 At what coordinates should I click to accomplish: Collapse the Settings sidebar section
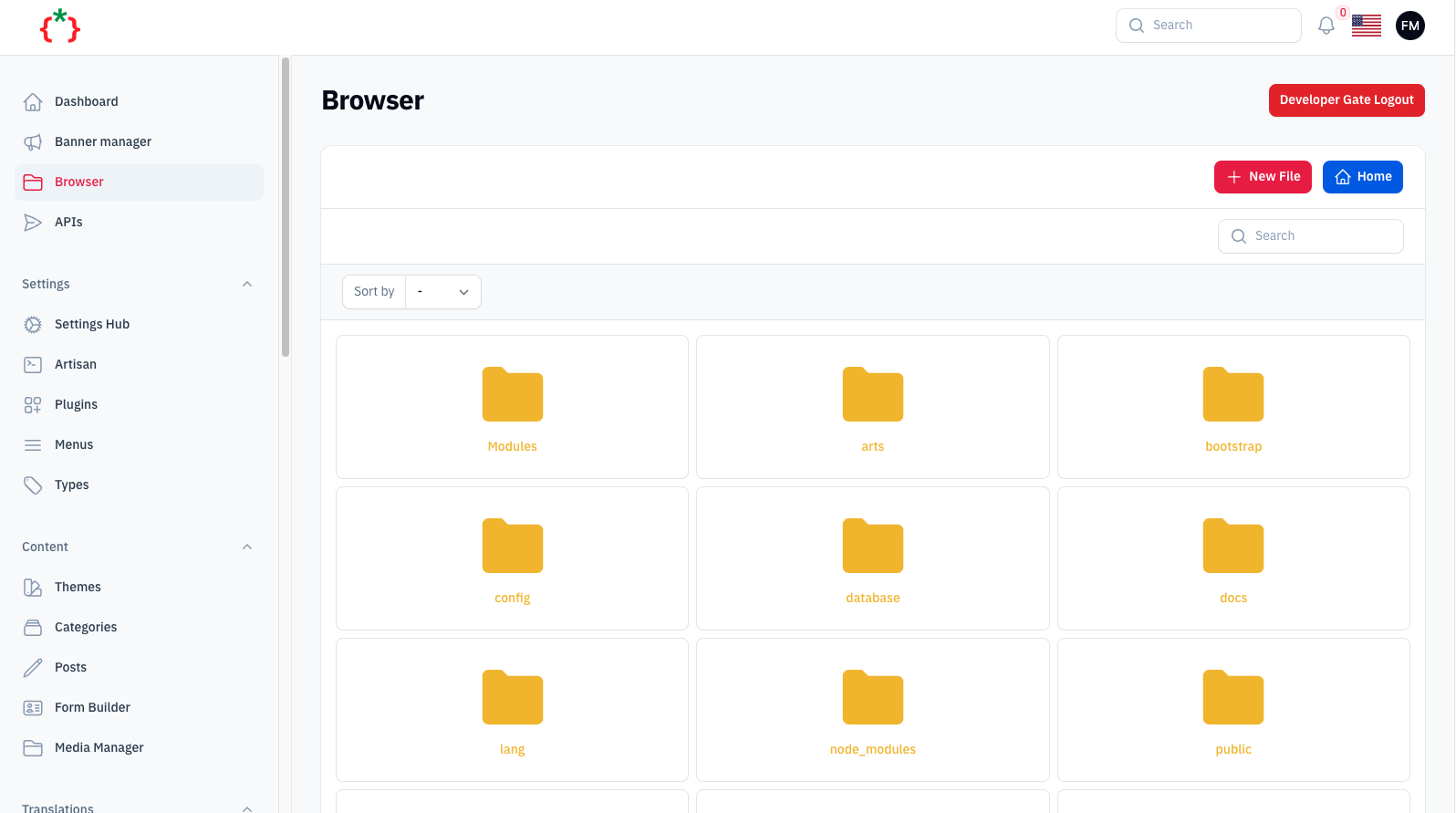pyautogui.click(x=247, y=285)
